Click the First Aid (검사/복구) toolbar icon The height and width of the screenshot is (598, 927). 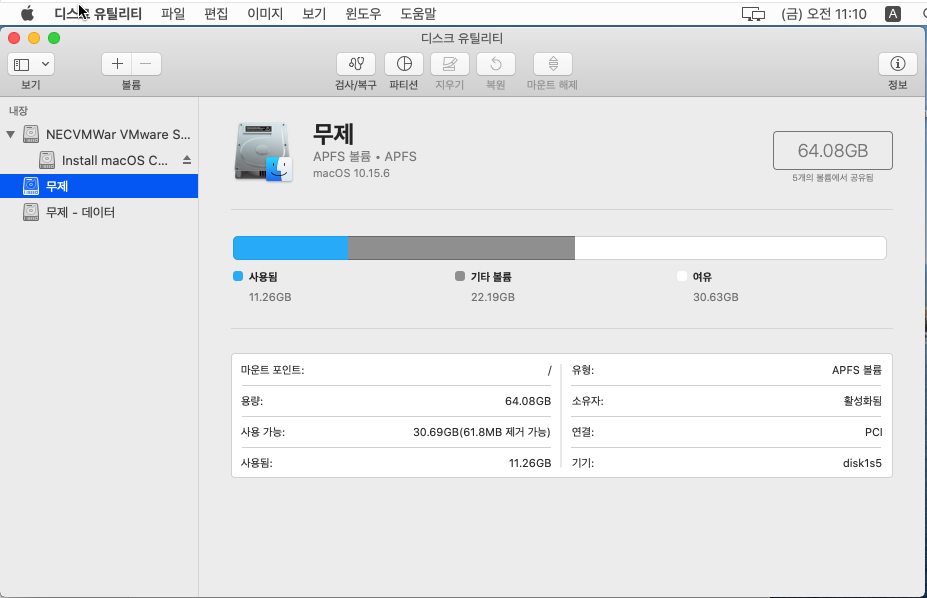click(x=356, y=64)
